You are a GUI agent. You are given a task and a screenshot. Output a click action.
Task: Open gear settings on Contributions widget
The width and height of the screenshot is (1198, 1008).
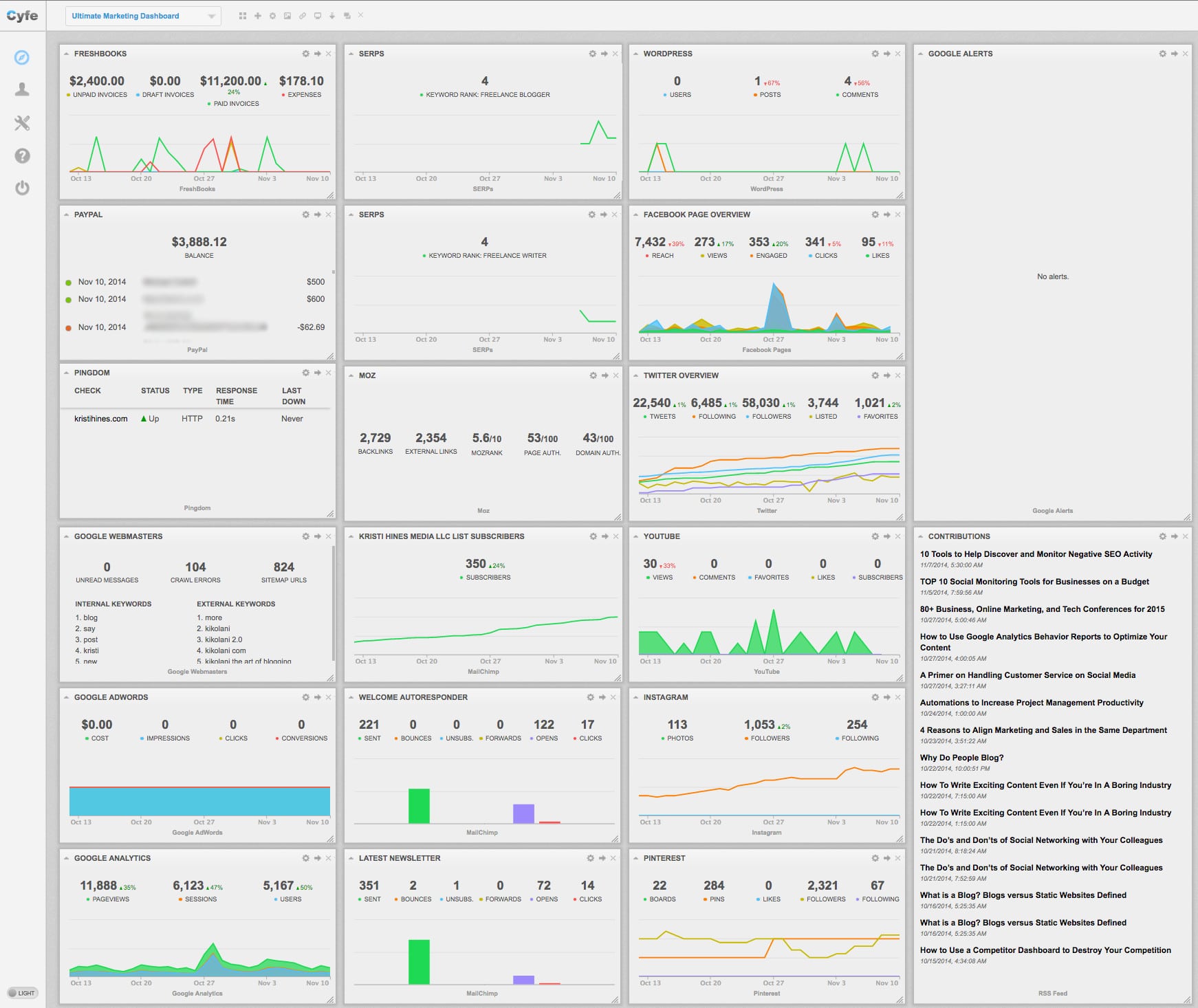click(1162, 536)
